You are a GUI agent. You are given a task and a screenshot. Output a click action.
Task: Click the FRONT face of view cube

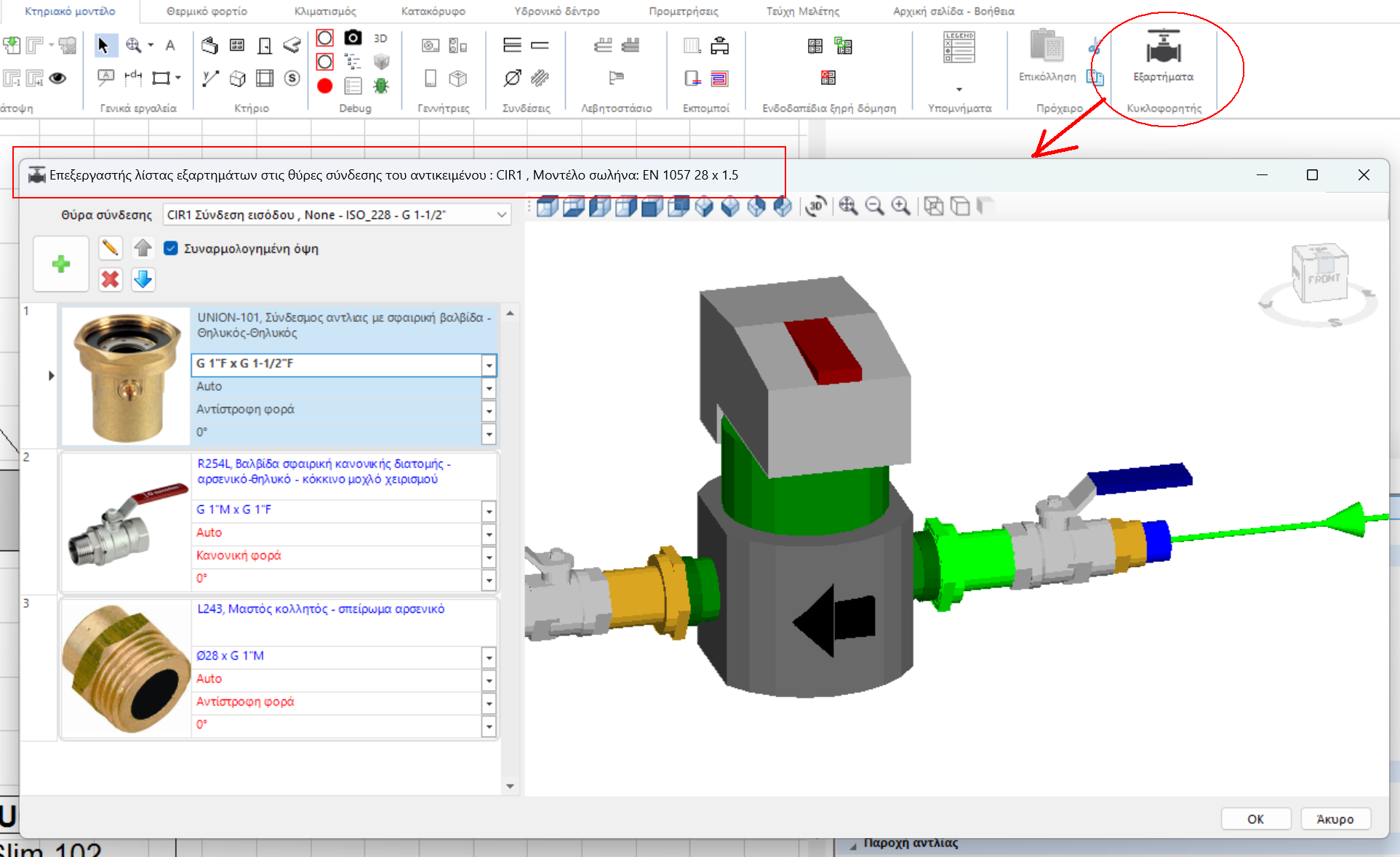point(1323,279)
